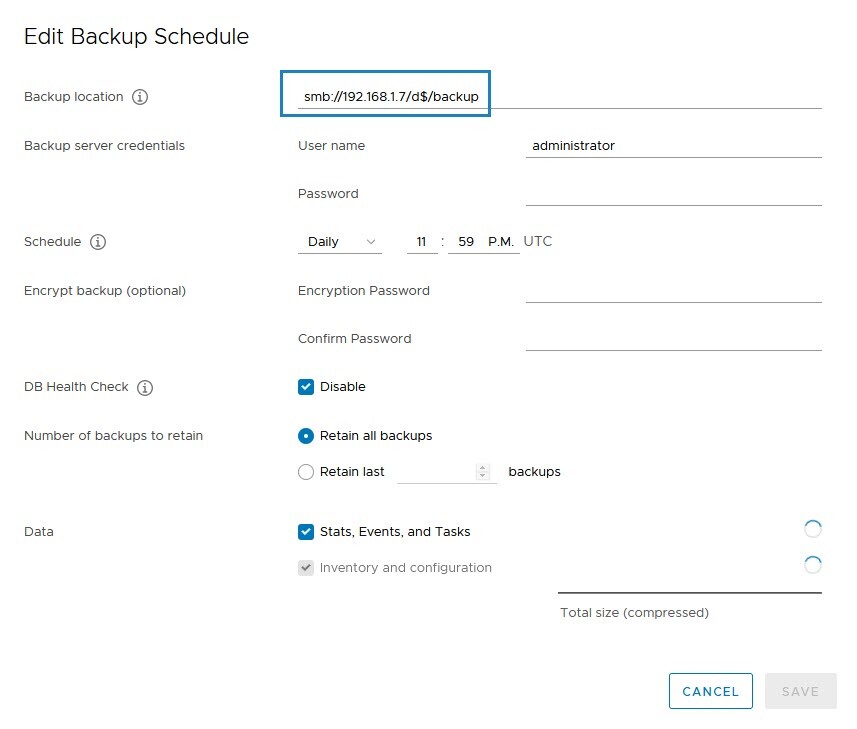
Task: Cancel editing the backup schedule
Action: (711, 691)
